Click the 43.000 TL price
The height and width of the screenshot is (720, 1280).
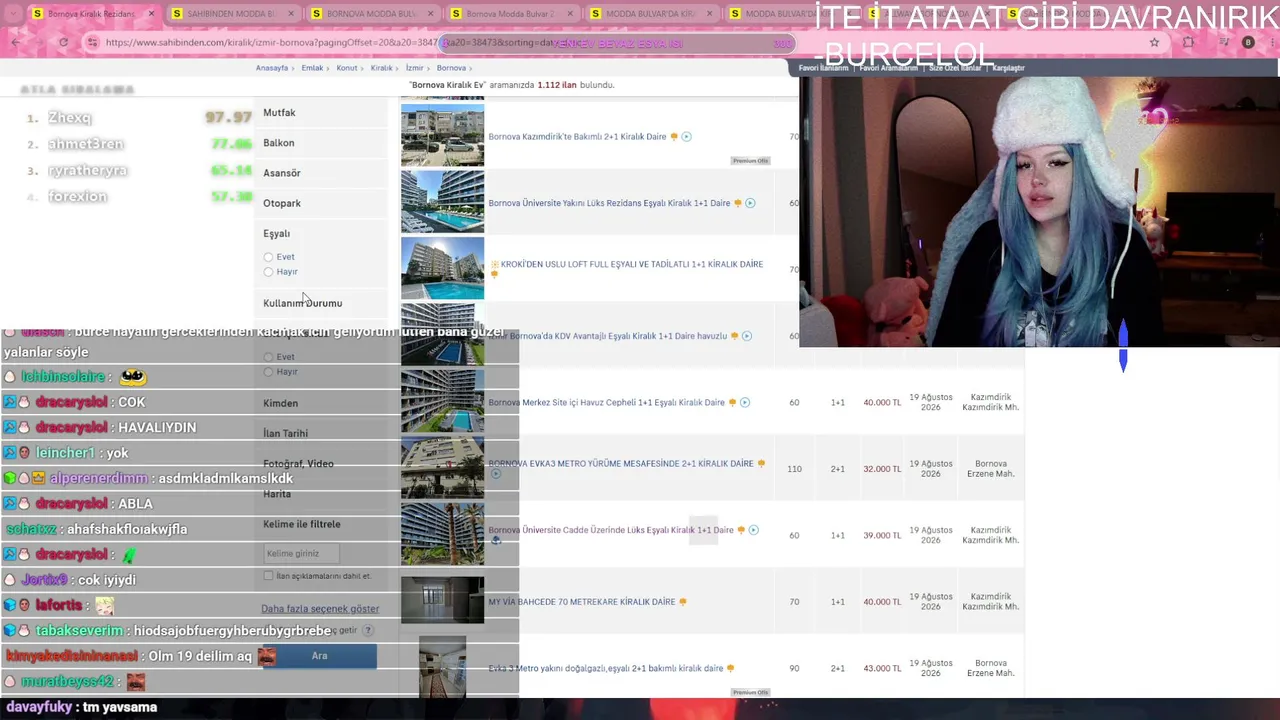coord(882,669)
